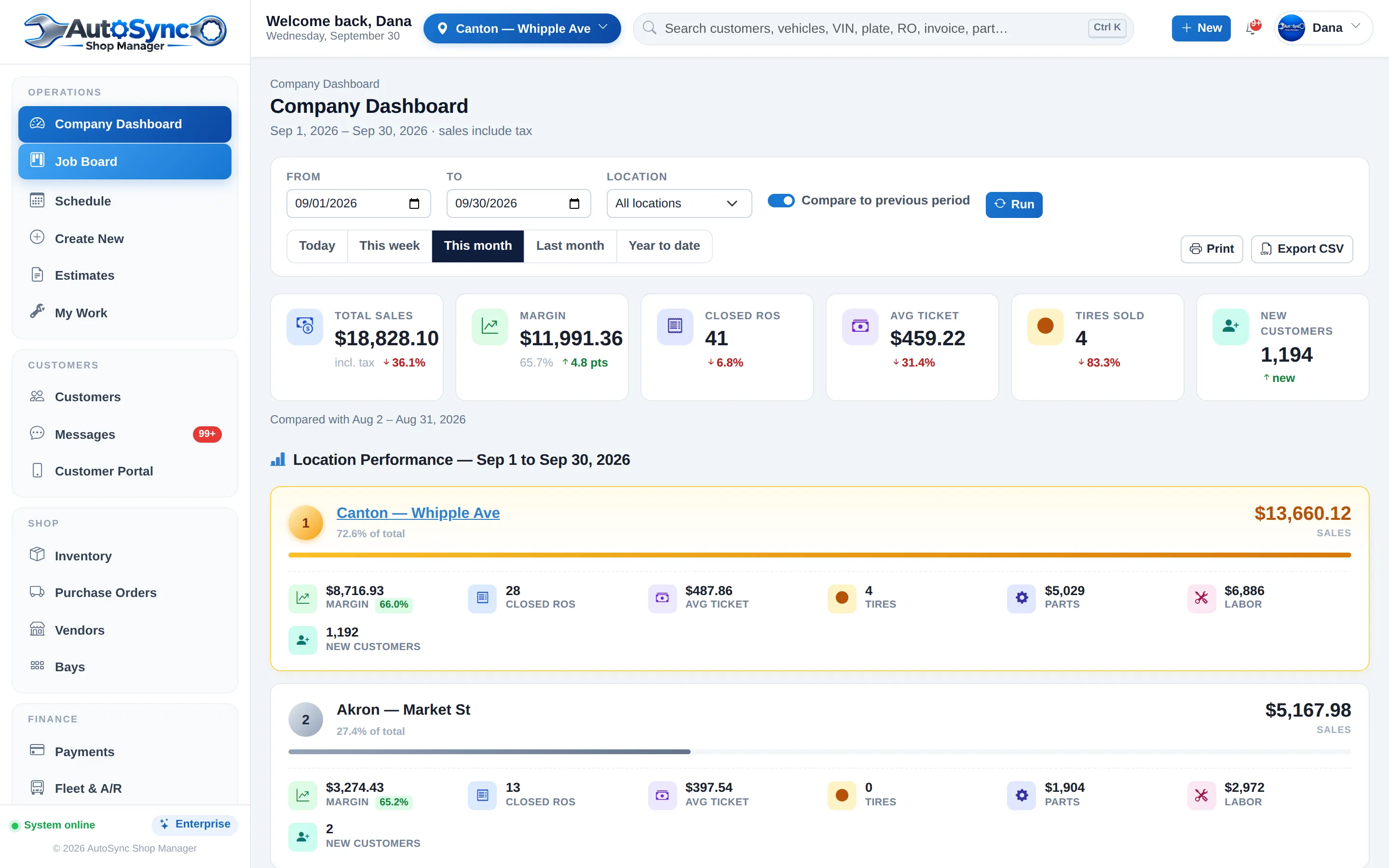Click the AutoSync Shop Manager logo

tap(125, 31)
